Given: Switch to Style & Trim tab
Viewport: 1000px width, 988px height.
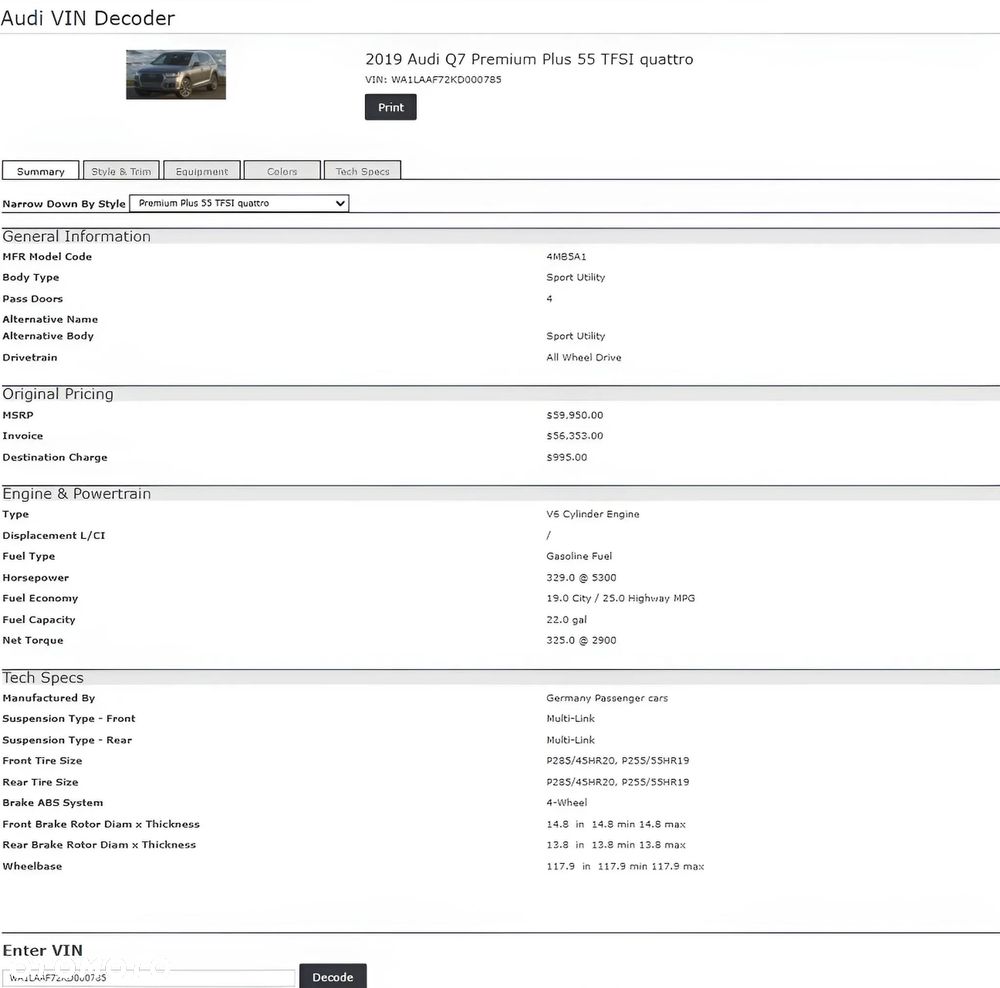Looking at the screenshot, I should coord(121,171).
